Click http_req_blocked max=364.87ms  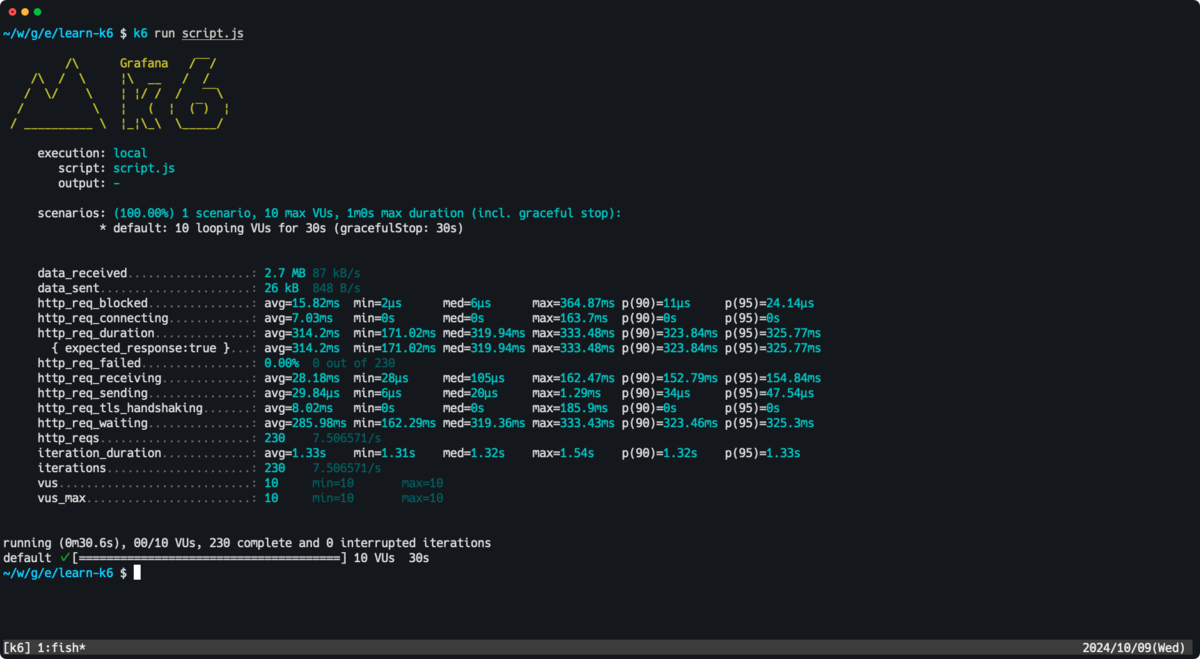coord(573,303)
